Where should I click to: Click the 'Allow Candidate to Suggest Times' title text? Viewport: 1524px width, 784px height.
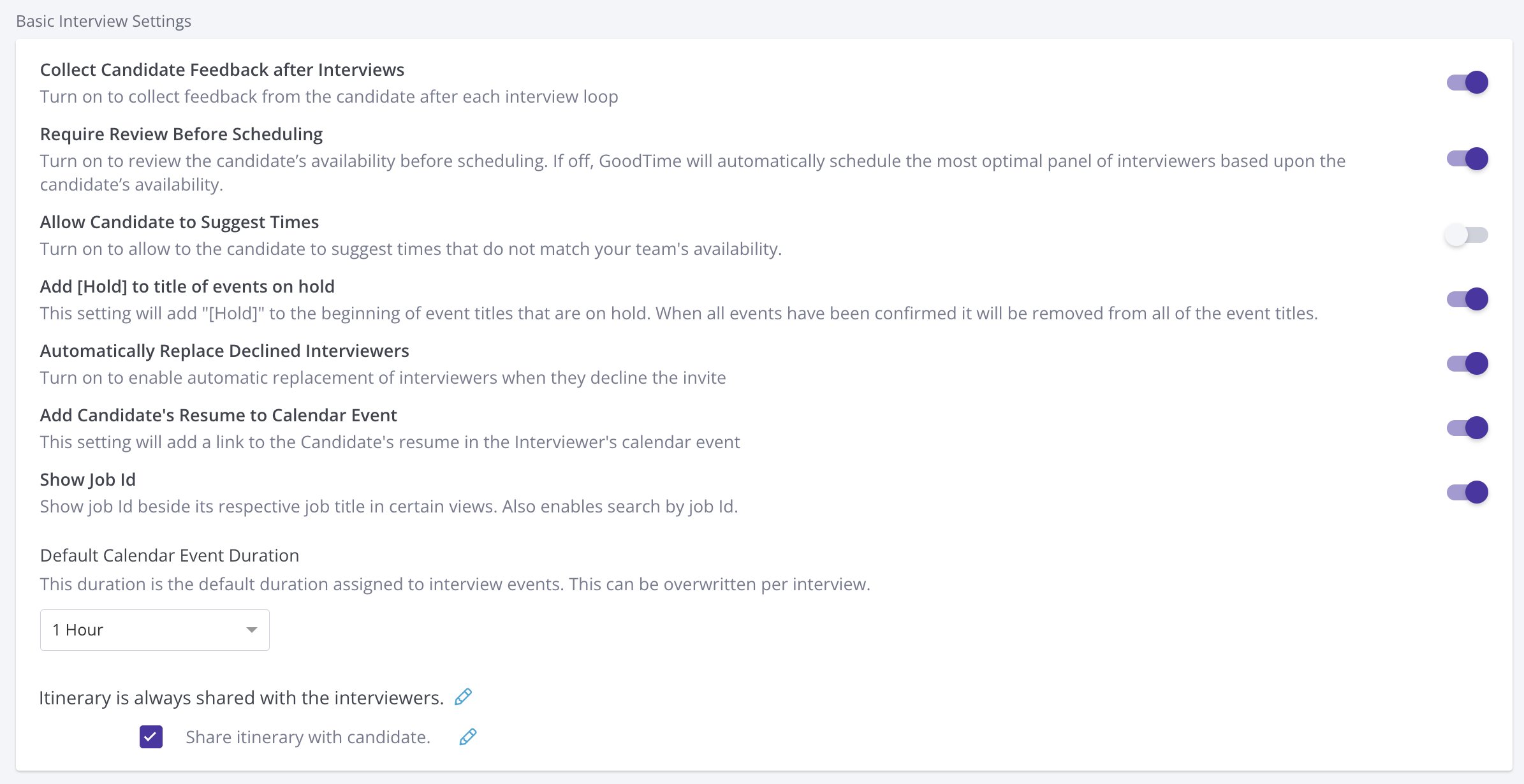click(x=179, y=222)
